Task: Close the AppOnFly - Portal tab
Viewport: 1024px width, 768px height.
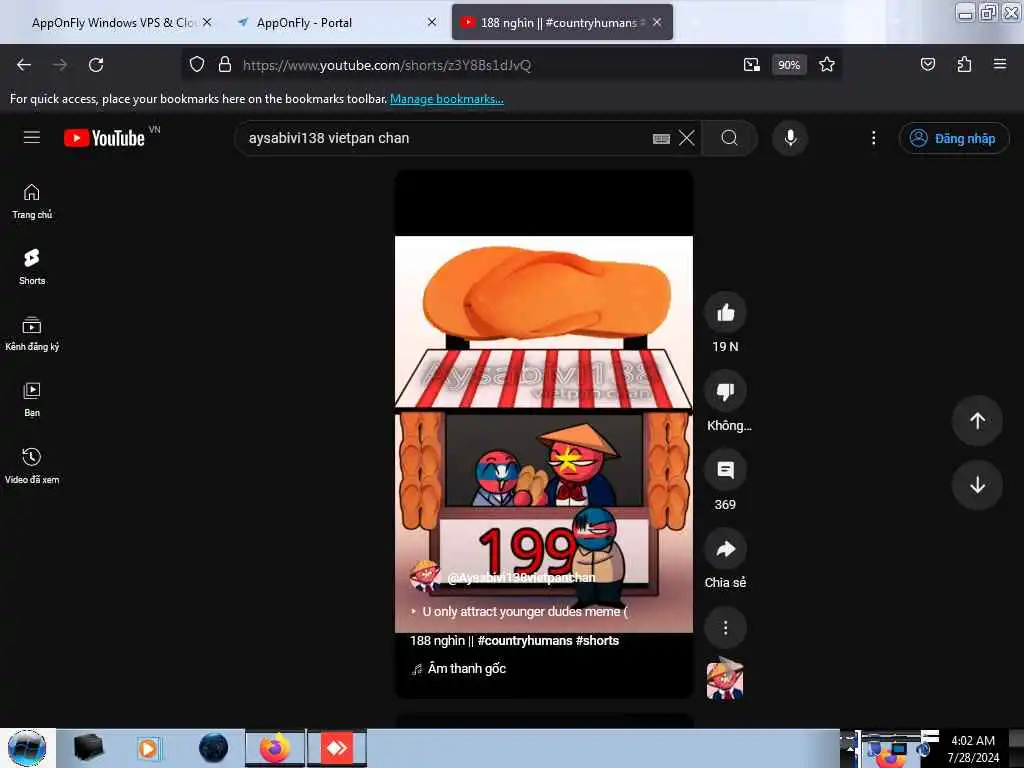Action: point(432,22)
